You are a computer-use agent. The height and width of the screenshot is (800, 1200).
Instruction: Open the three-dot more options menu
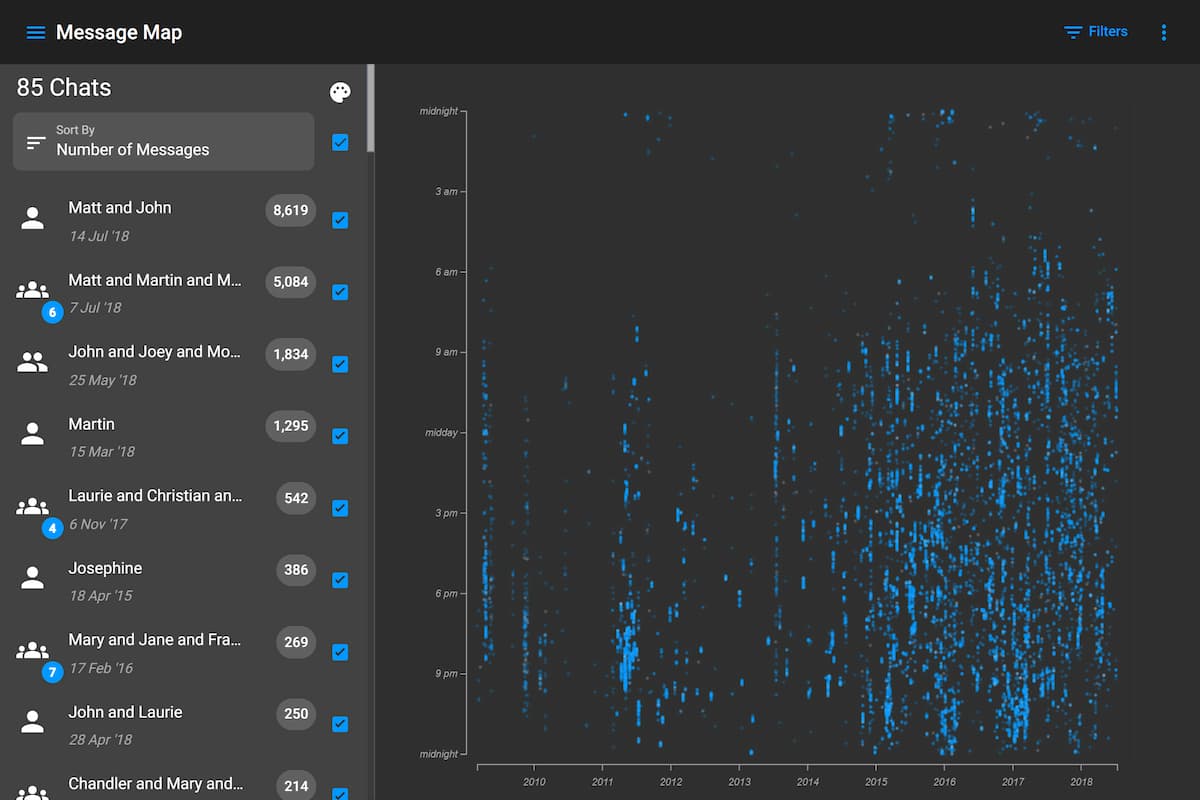(x=1163, y=32)
